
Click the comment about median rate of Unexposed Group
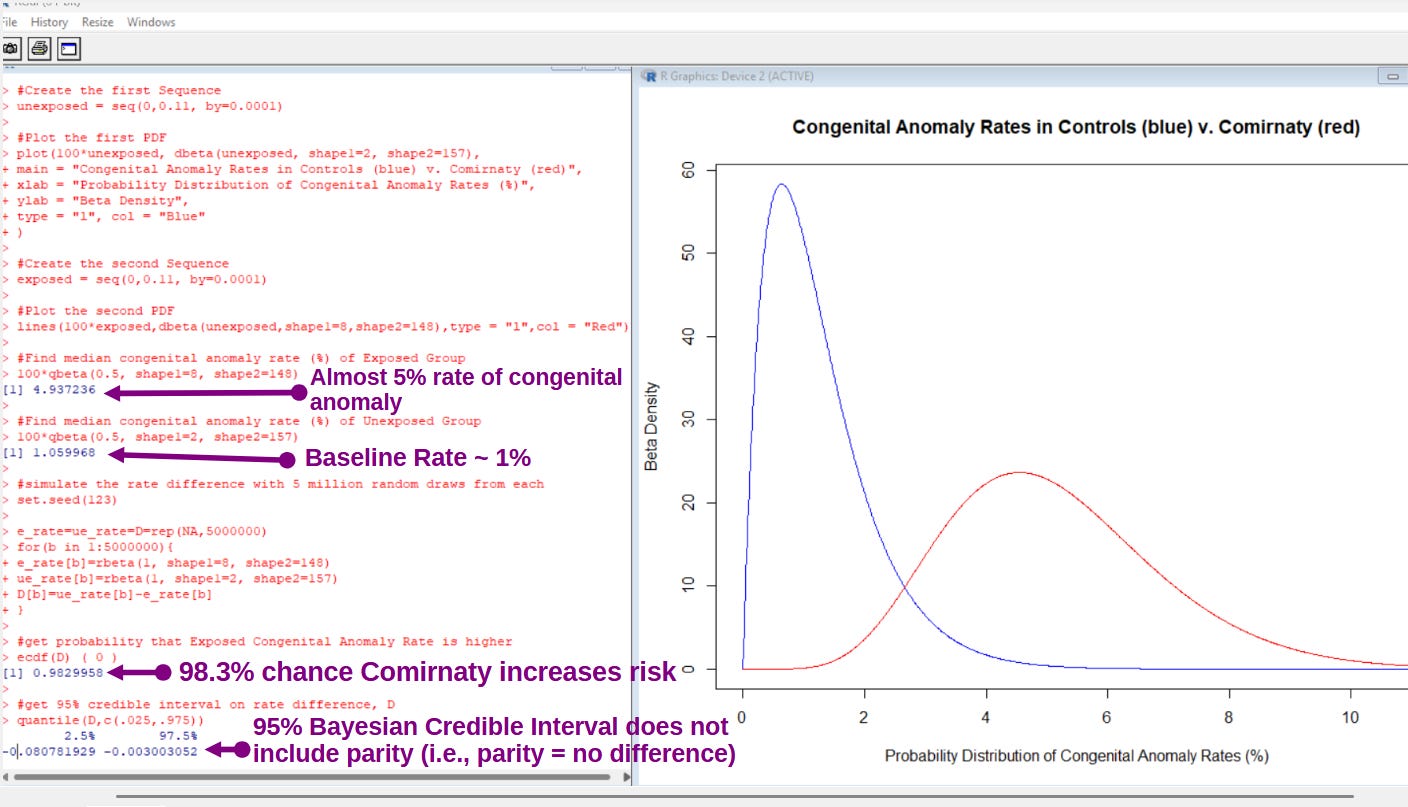tap(249, 421)
